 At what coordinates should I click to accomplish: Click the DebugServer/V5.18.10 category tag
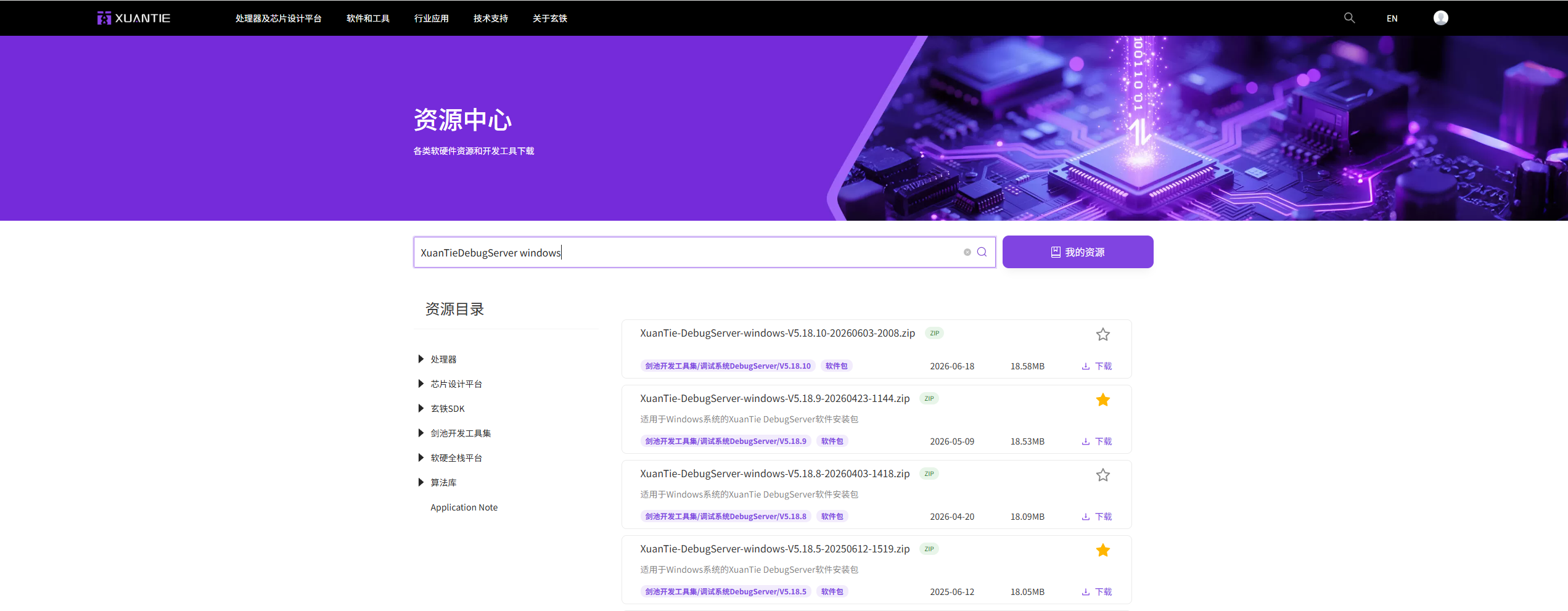[x=728, y=366]
